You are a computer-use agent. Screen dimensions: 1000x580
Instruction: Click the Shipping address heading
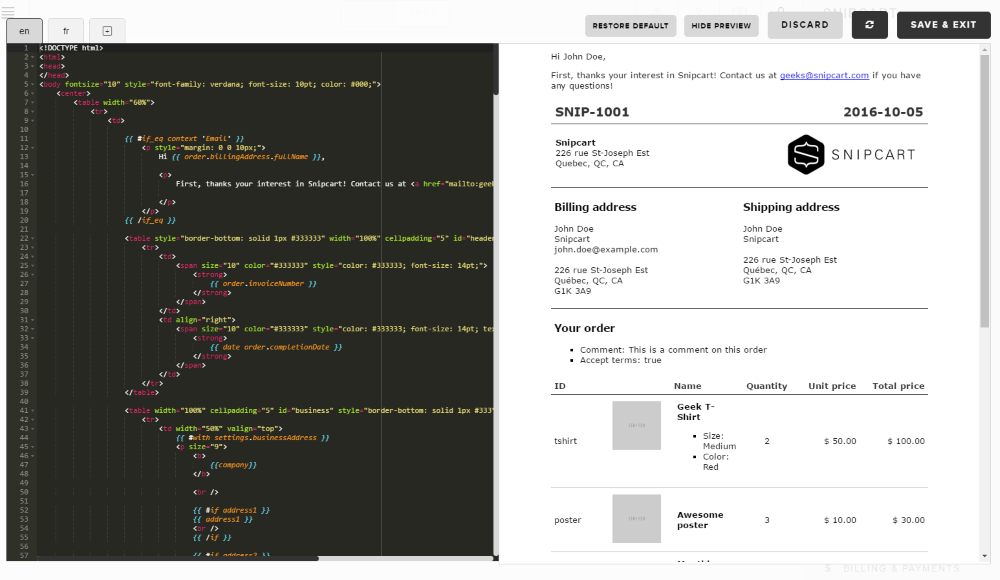[x=791, y=207]
